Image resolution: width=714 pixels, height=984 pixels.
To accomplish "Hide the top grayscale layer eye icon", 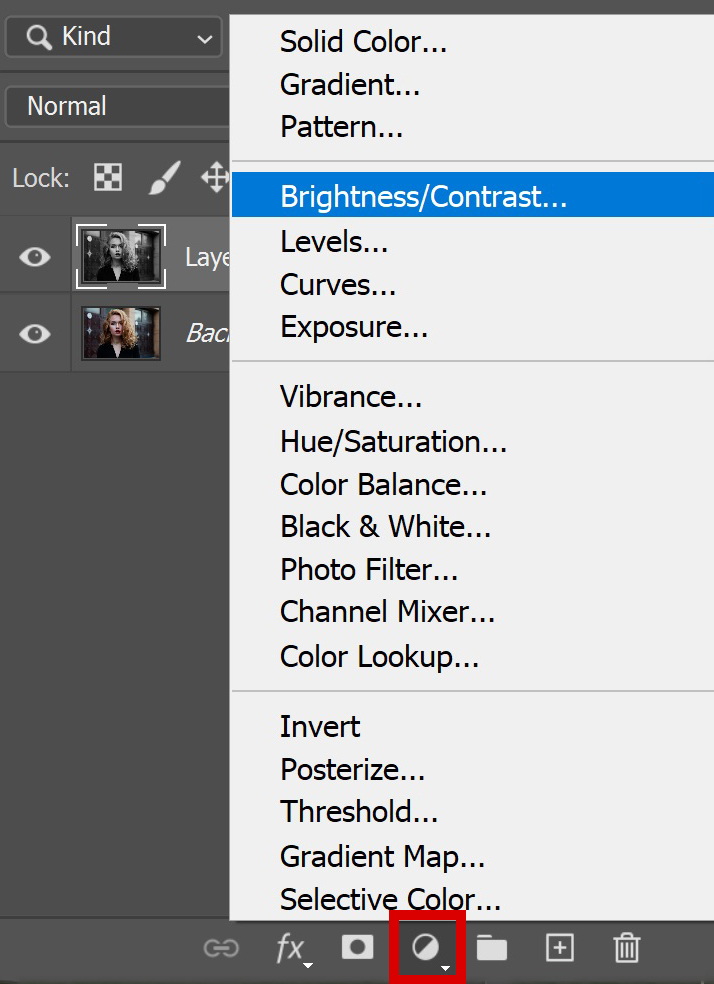I will [x=35, y=257].
